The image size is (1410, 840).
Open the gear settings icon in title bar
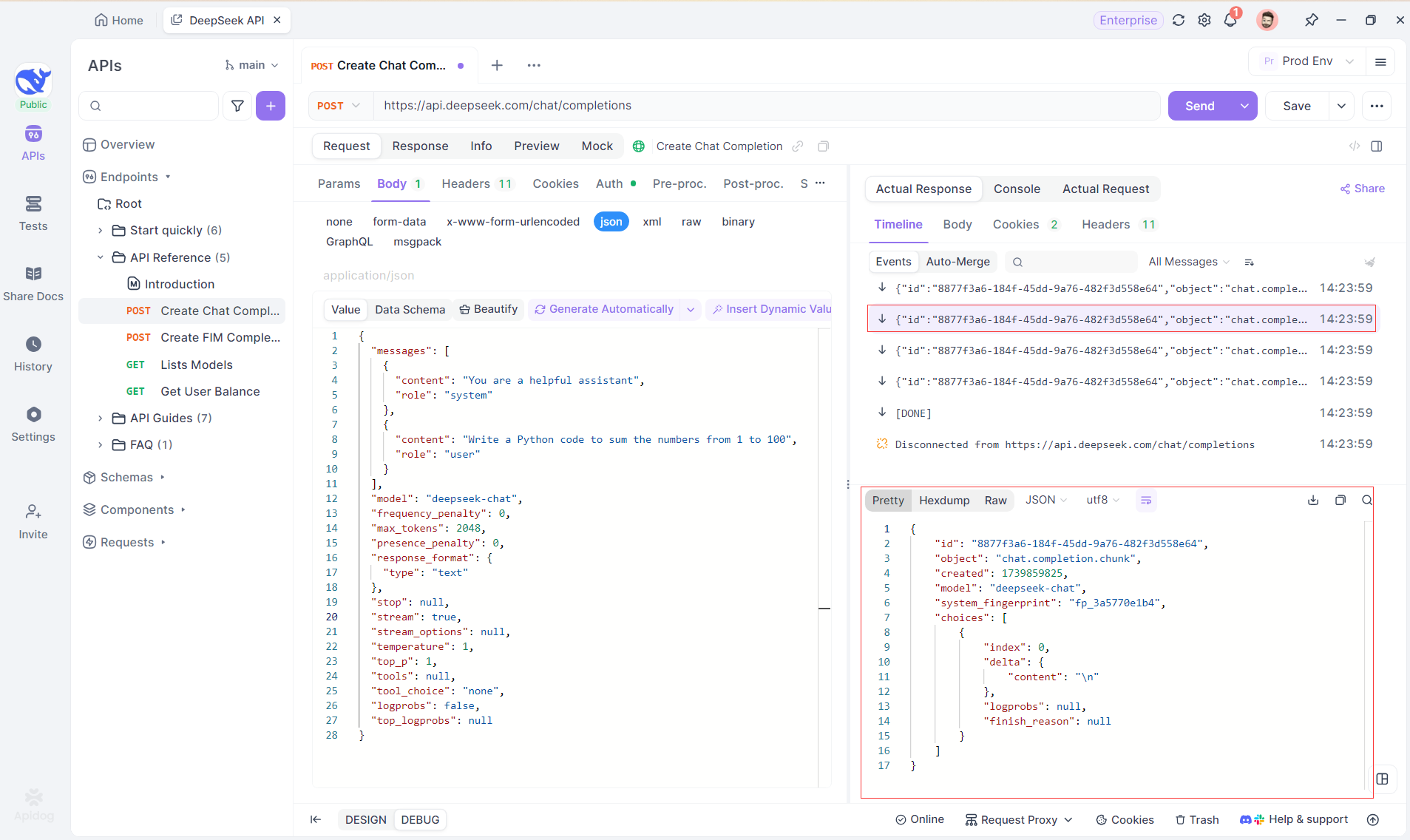1204,20
